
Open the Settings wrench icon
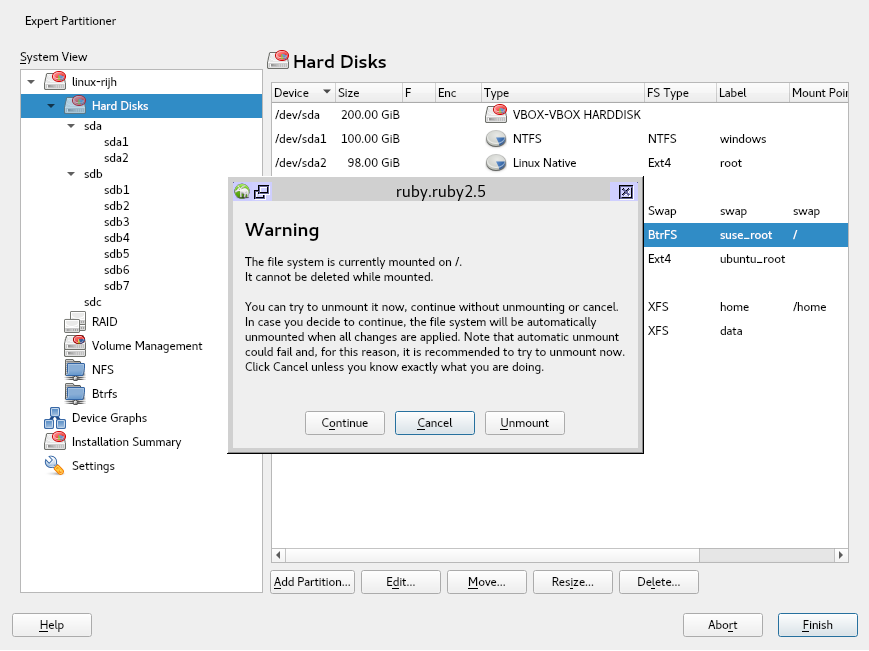pyautogui.click(x=55, y=466)
